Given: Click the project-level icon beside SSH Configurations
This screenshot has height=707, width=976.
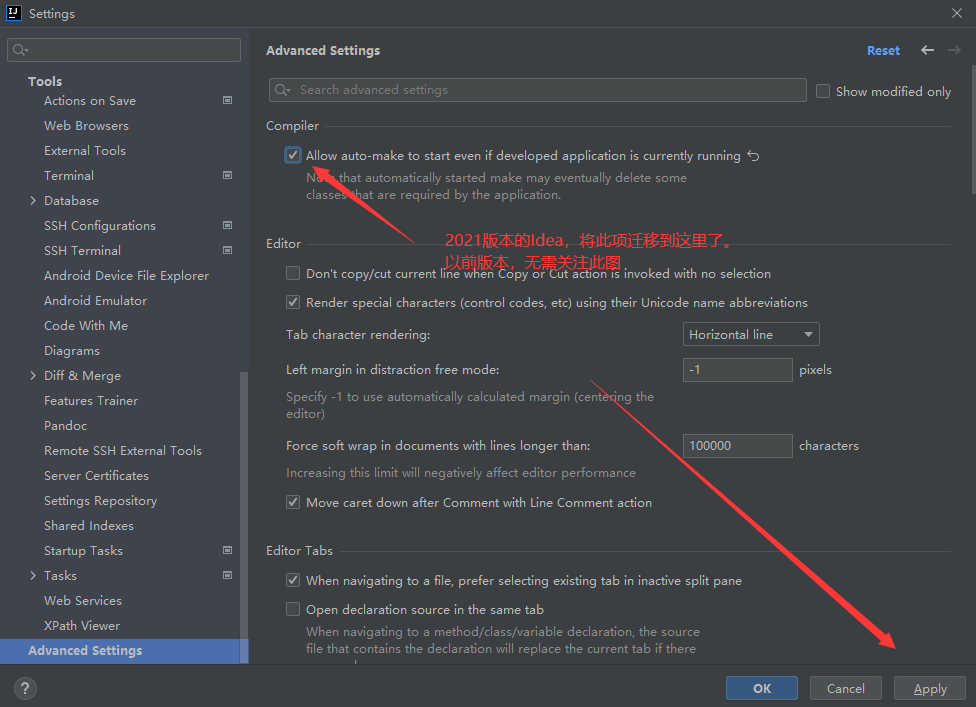Looking at the screenshot, I should (228, 225).
